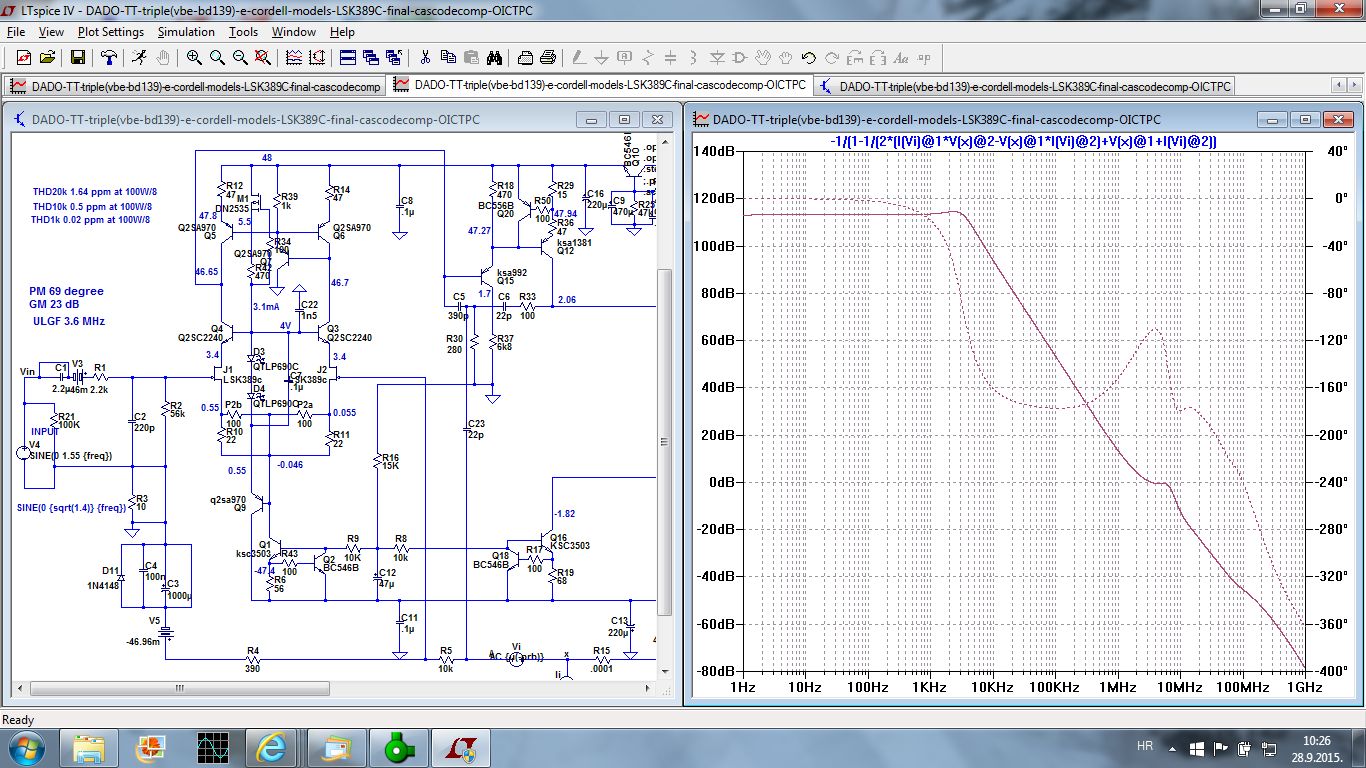
Task: Click the Zoom Out magnifier icon
Action: tap(240, 58)
